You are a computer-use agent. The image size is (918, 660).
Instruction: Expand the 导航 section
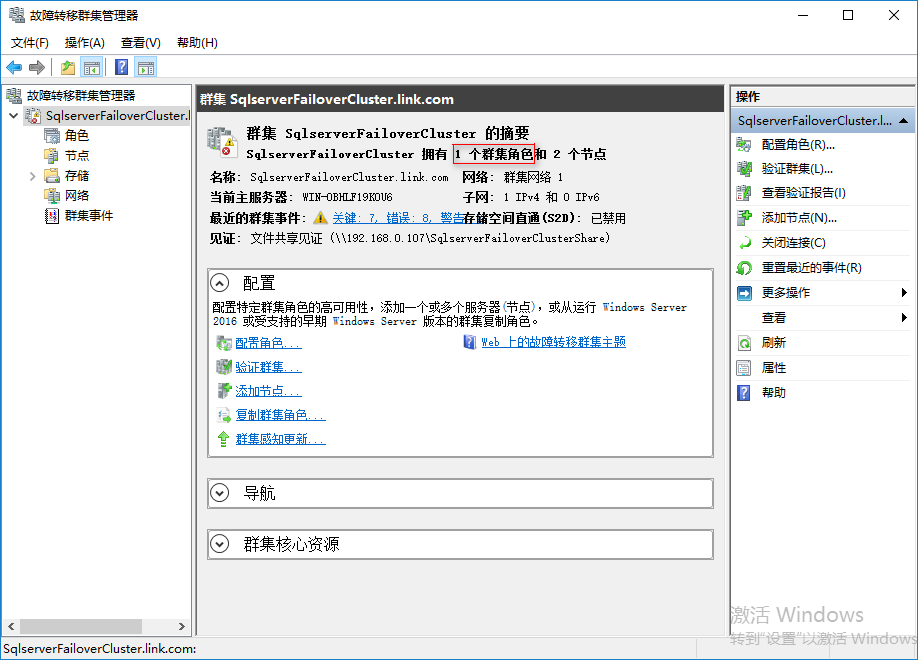point(220,493)
